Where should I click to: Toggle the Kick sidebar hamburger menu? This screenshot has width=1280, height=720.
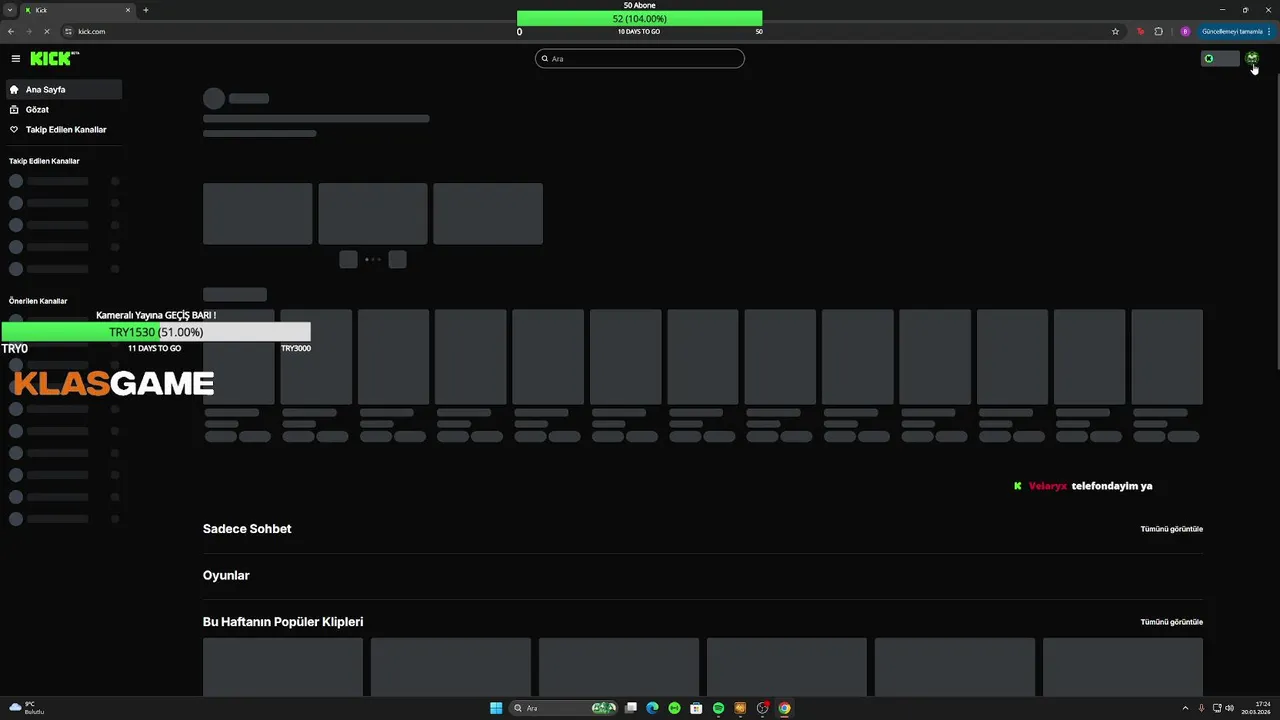pos(15,59)
